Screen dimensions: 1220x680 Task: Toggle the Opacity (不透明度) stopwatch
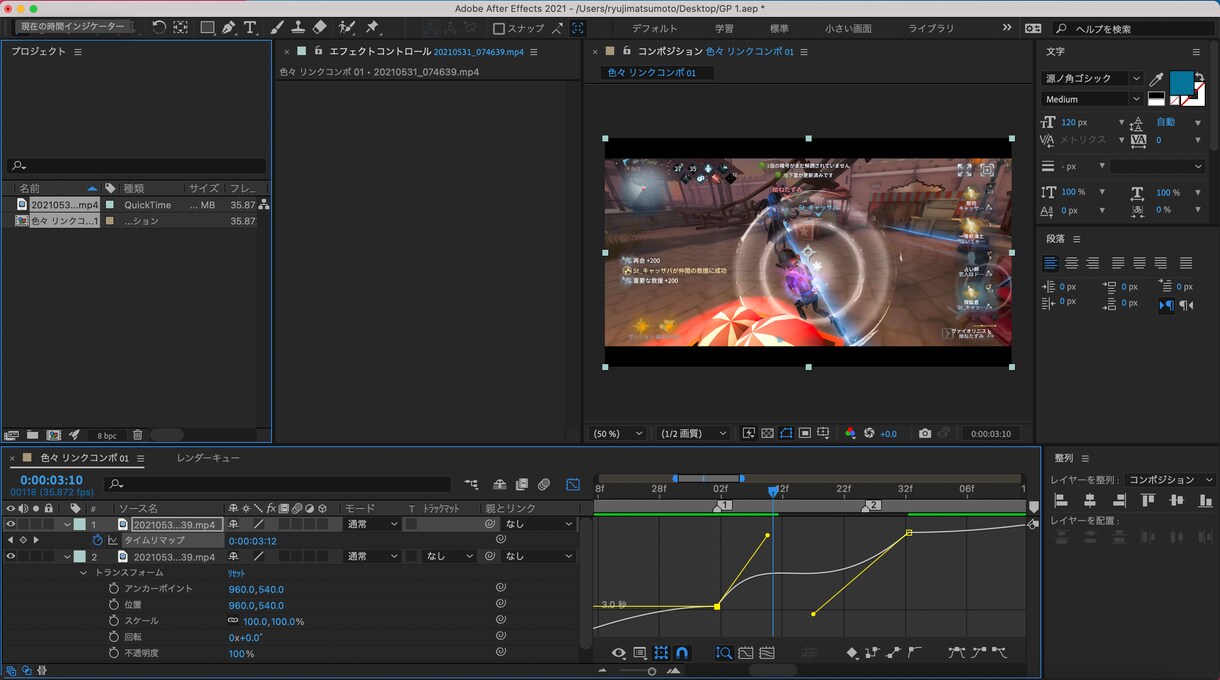[114, 653]
